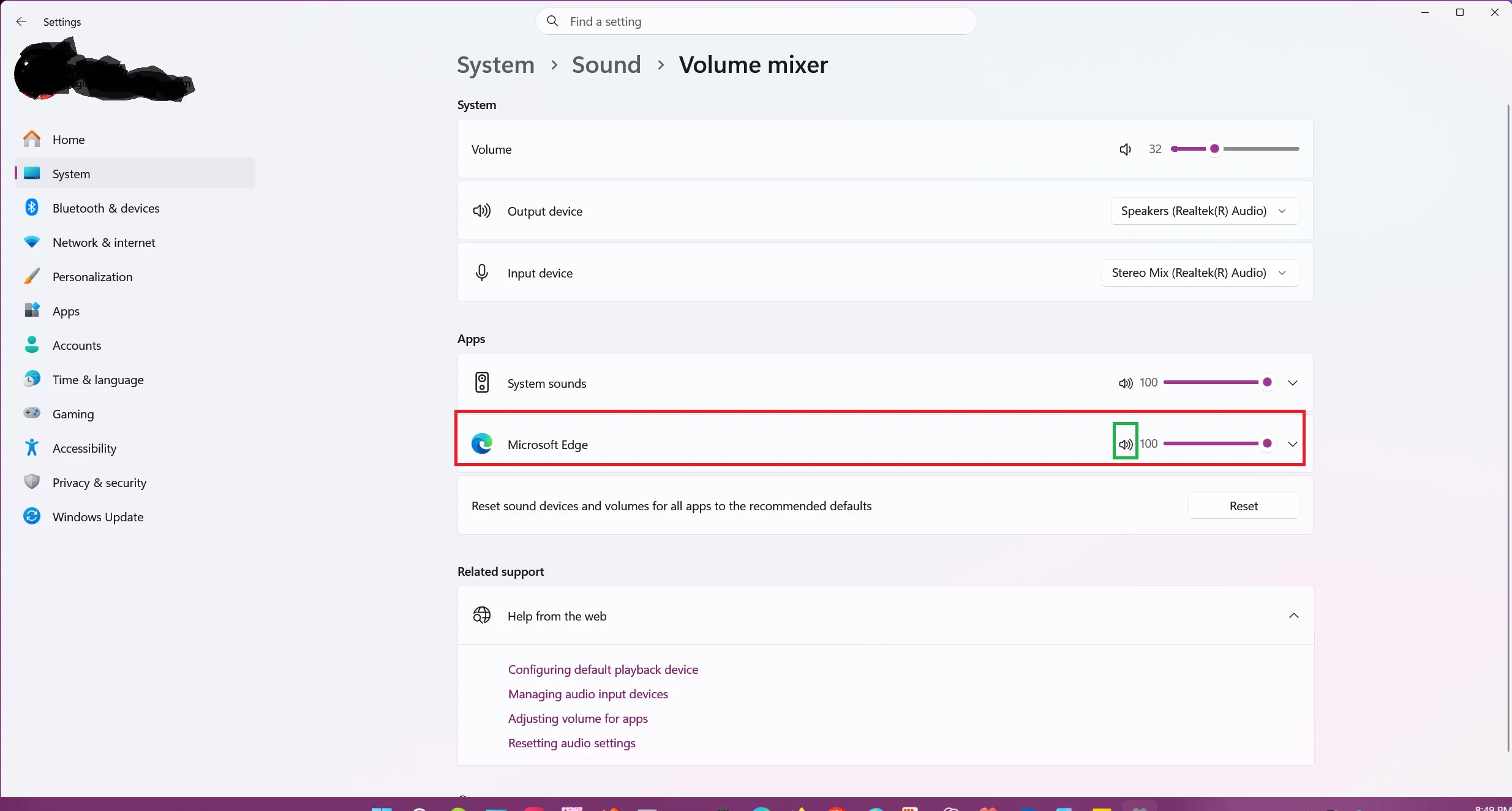
Task: Open Personalization settings
Action: 135,277
